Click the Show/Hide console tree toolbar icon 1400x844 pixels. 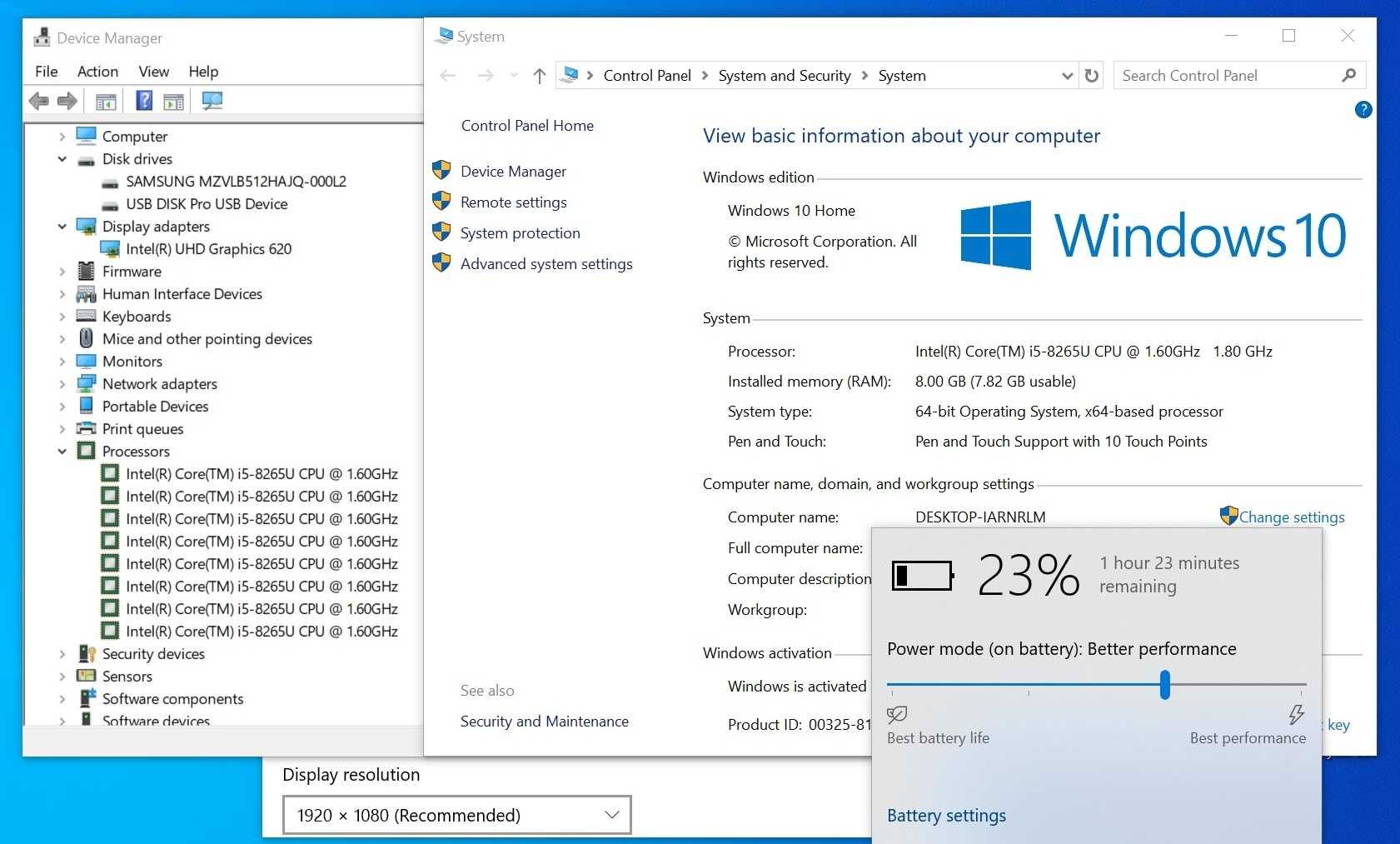coord(106,102)
